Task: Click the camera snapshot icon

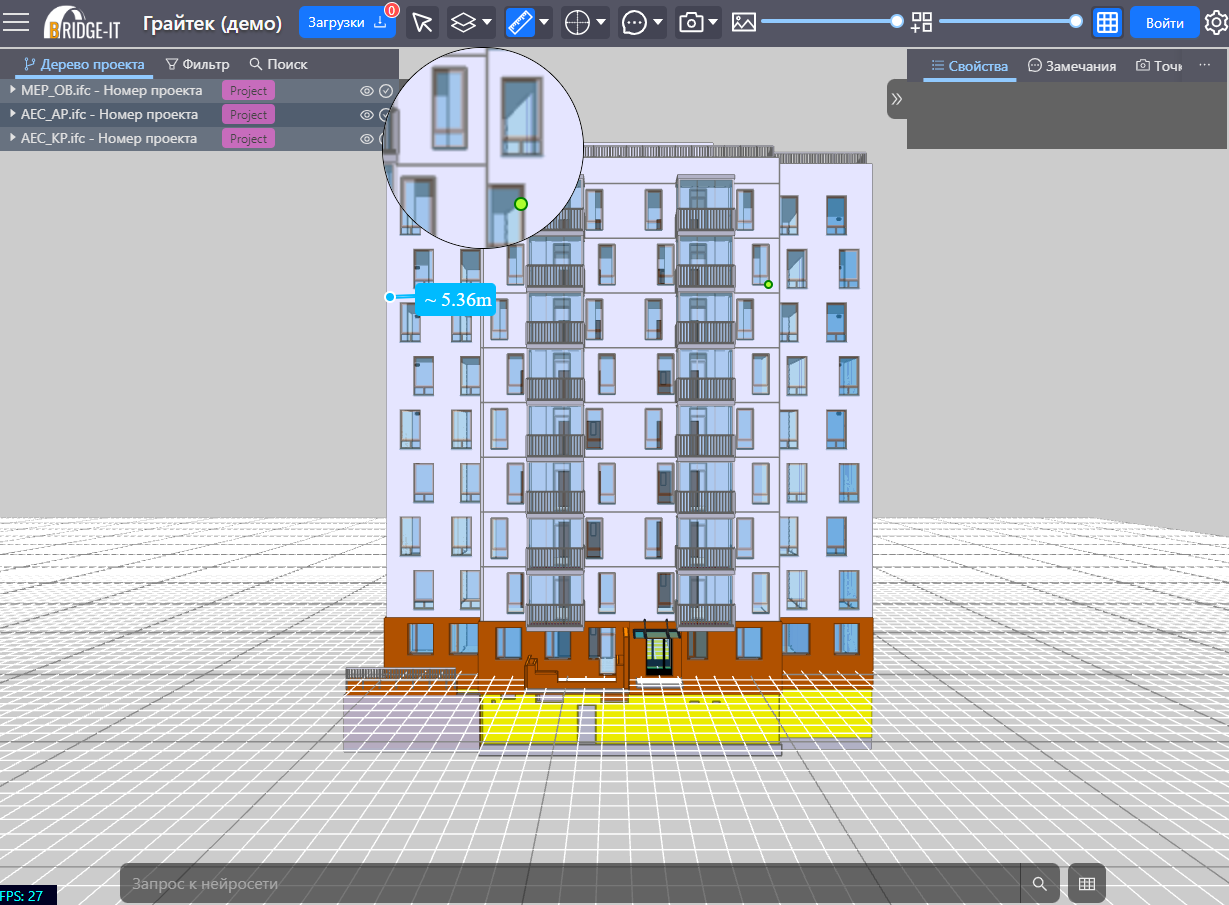Action: coord(691,23)
